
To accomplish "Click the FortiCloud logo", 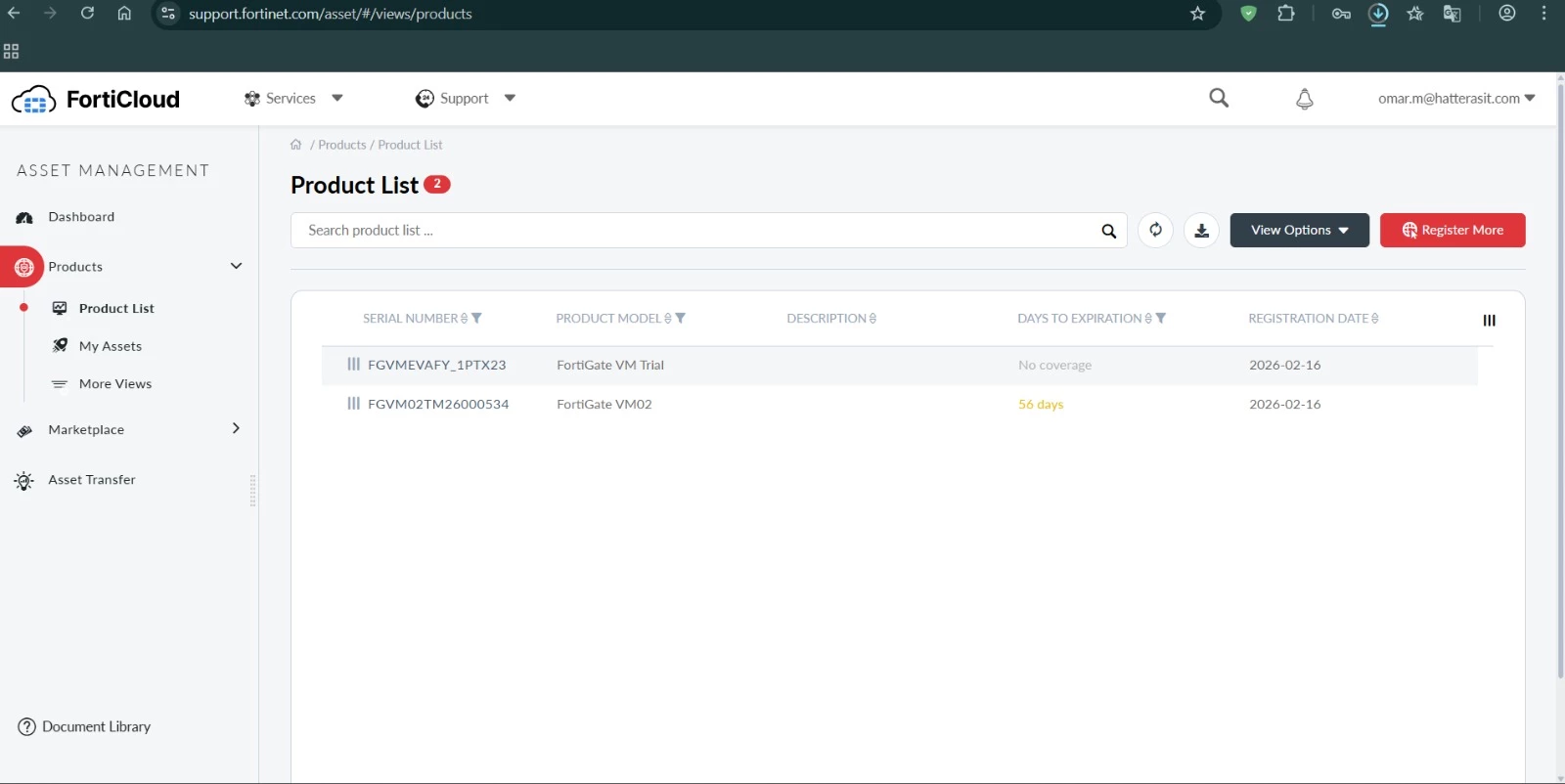I will 96,99.
